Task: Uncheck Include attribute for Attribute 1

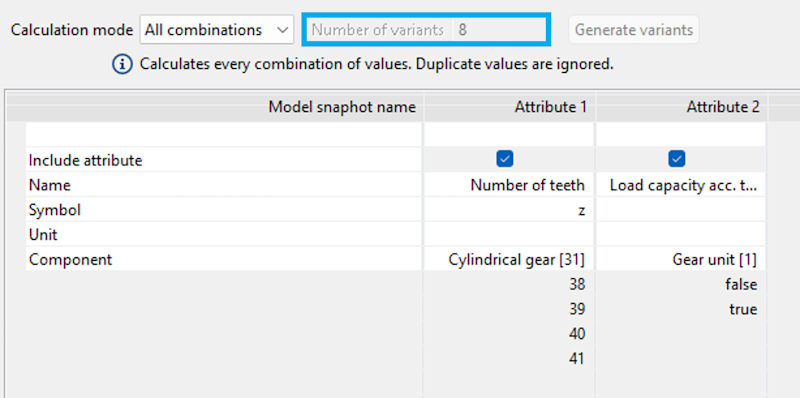Action: click(x=505, y=159)
